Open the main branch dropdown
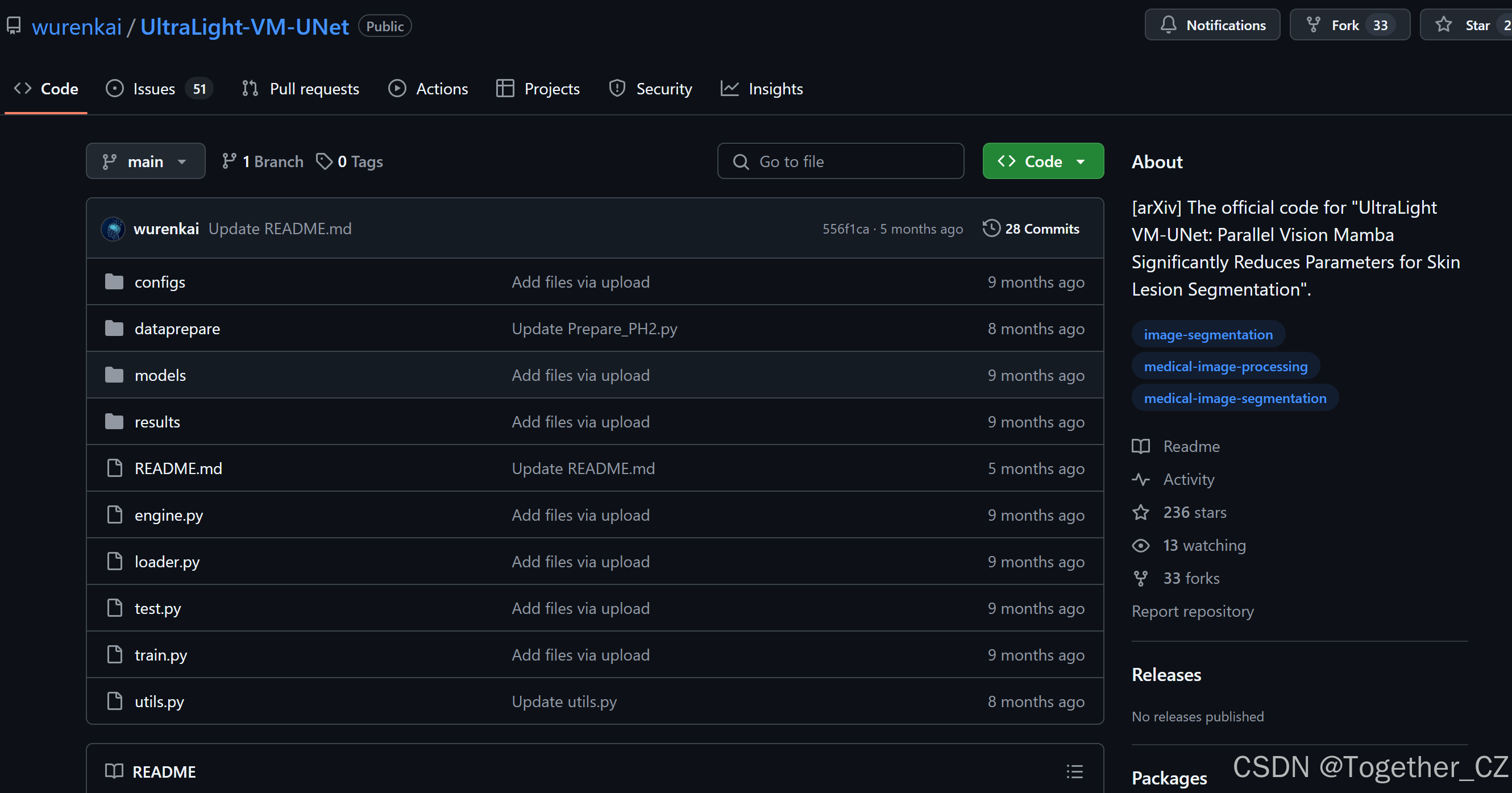The height and width of the screenshot is (793, 1512). [146, 161]
